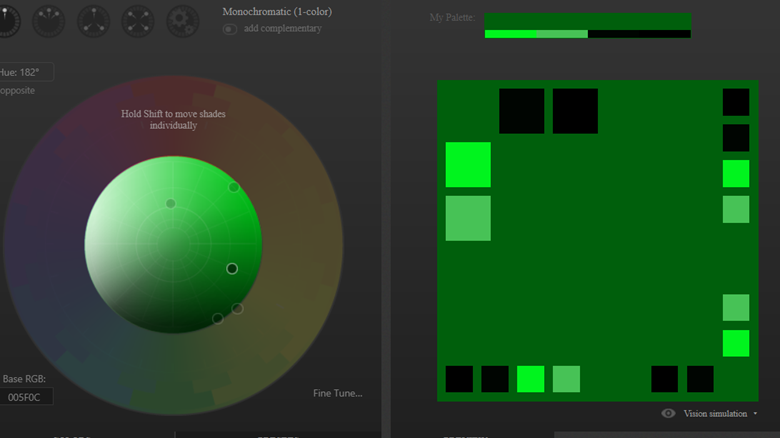Open the Fine Tune... settings

[x=337, y=393]
